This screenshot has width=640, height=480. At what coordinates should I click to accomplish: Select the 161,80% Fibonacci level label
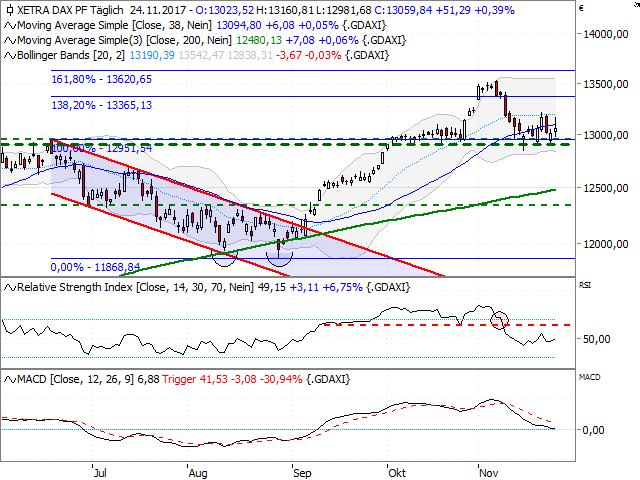click(101, 78)
